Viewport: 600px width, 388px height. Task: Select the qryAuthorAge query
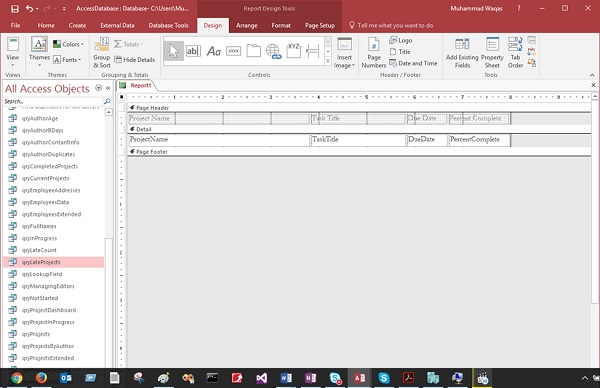(54, 118)
